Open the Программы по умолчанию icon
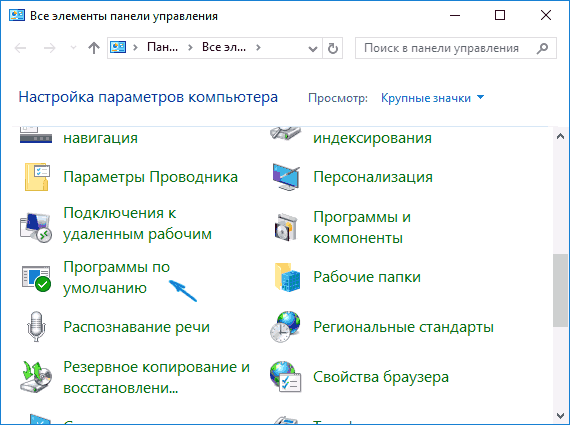This screenshot has height=425, width=570. (x=36, y=278)
